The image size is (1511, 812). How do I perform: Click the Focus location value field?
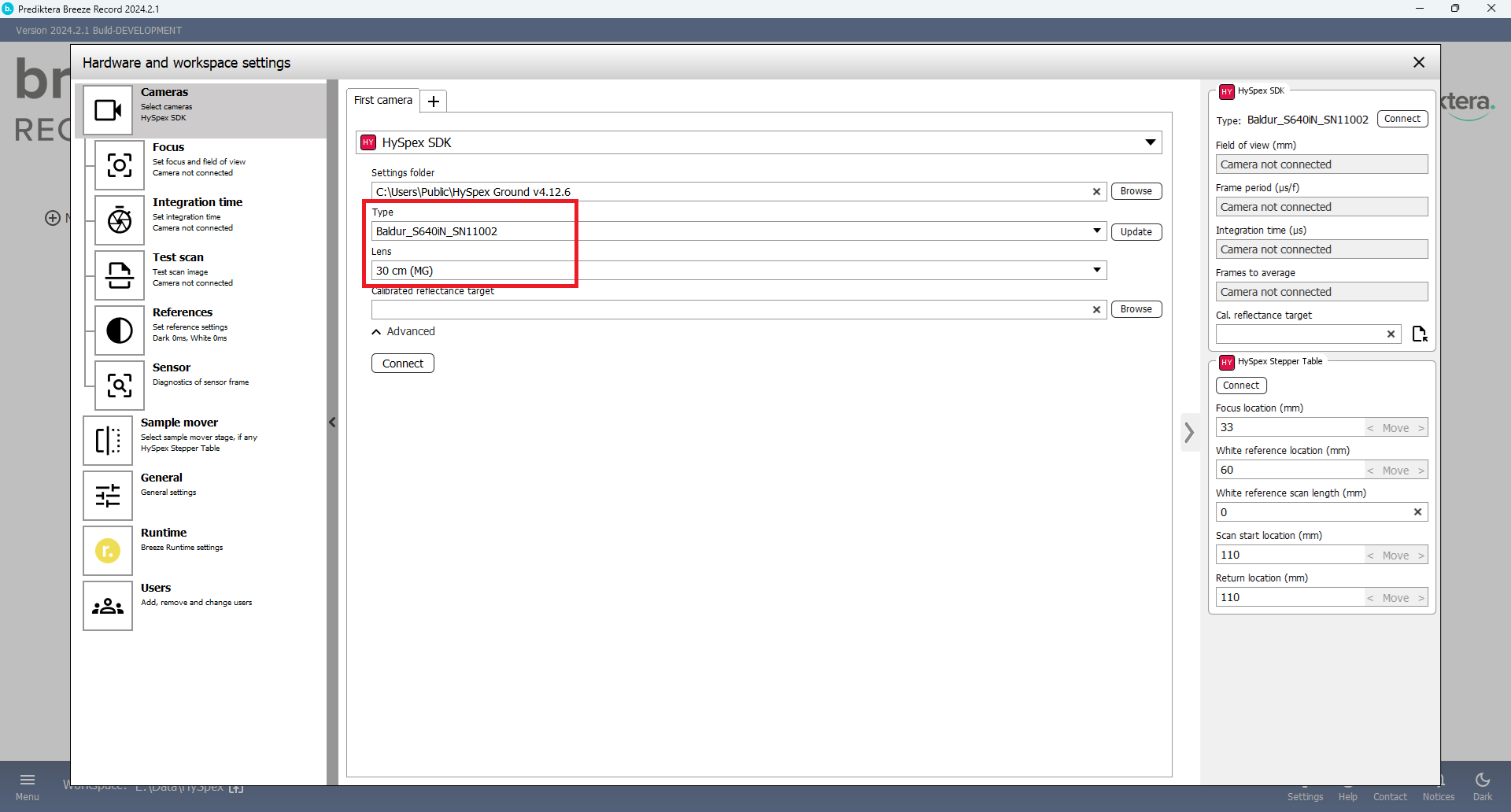click(1289, 427)
